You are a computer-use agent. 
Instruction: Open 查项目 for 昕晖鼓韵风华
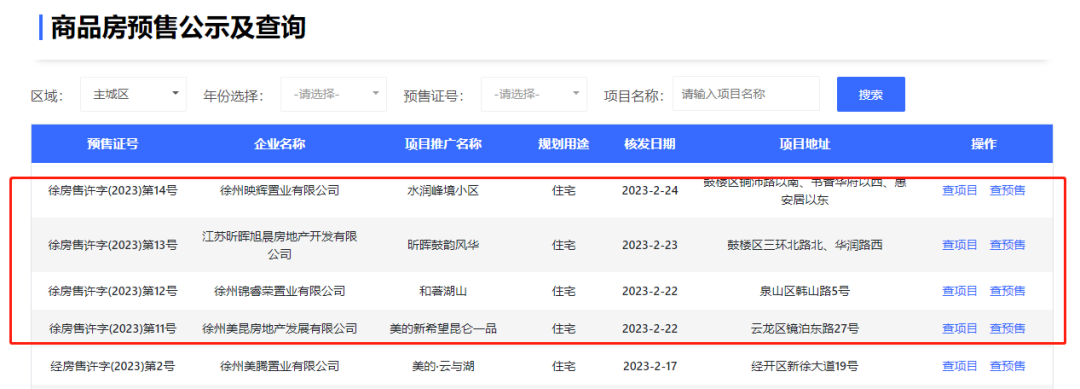pyautogui.click(x=959, y=244)
